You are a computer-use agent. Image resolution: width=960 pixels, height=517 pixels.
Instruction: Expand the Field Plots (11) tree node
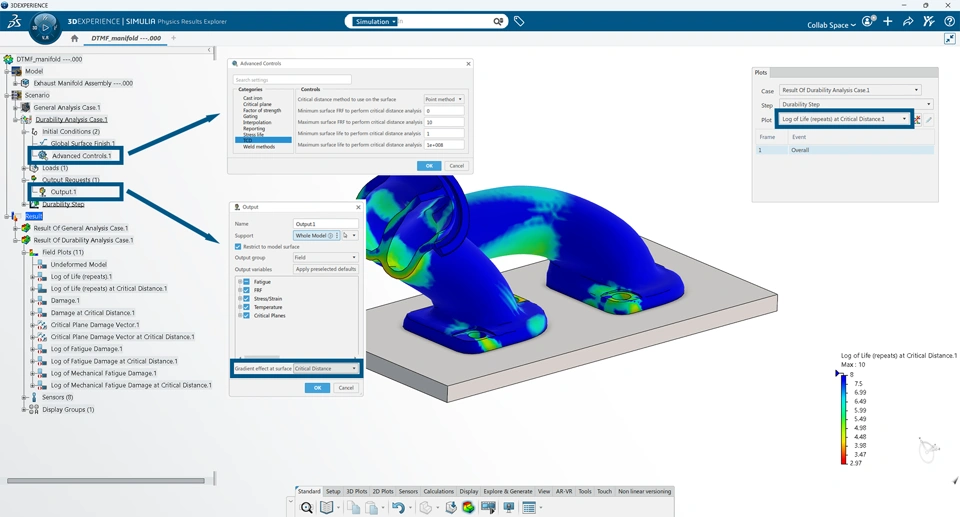pos(24,252)
